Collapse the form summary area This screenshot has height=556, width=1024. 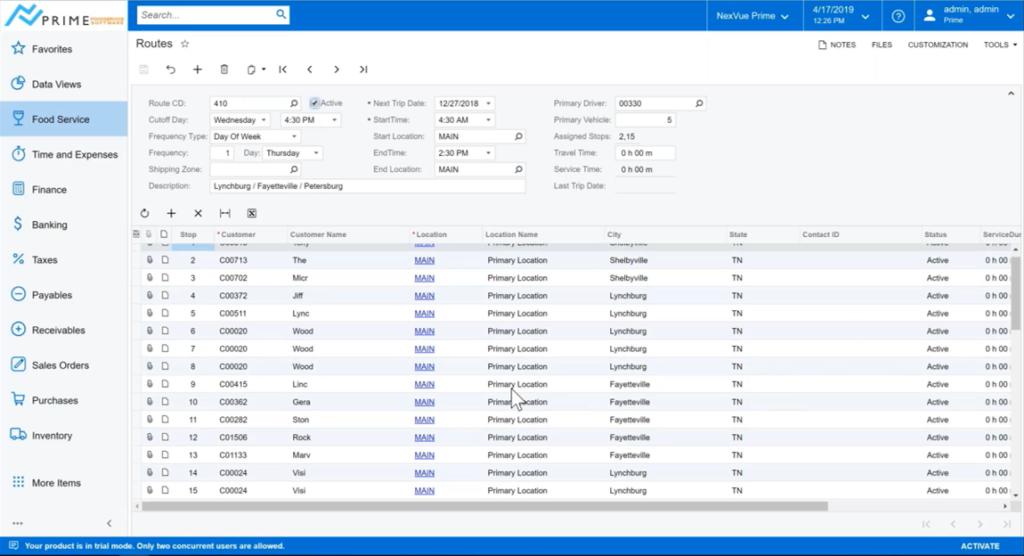1011,94
